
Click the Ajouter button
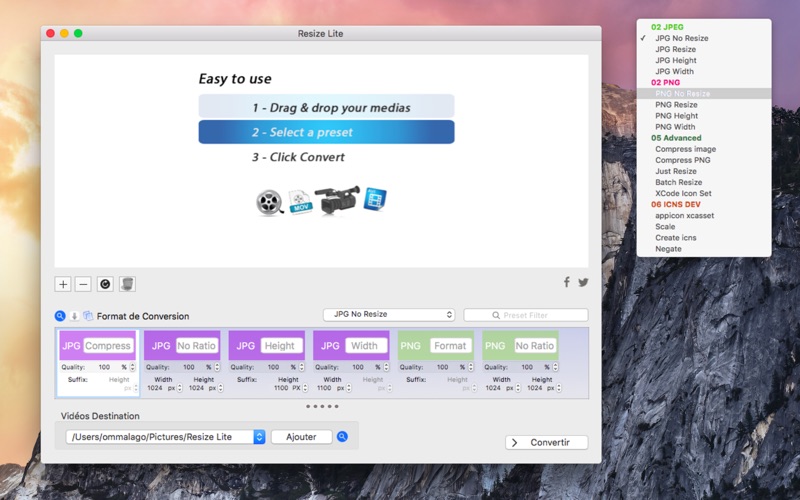click(x=301, y=437)
